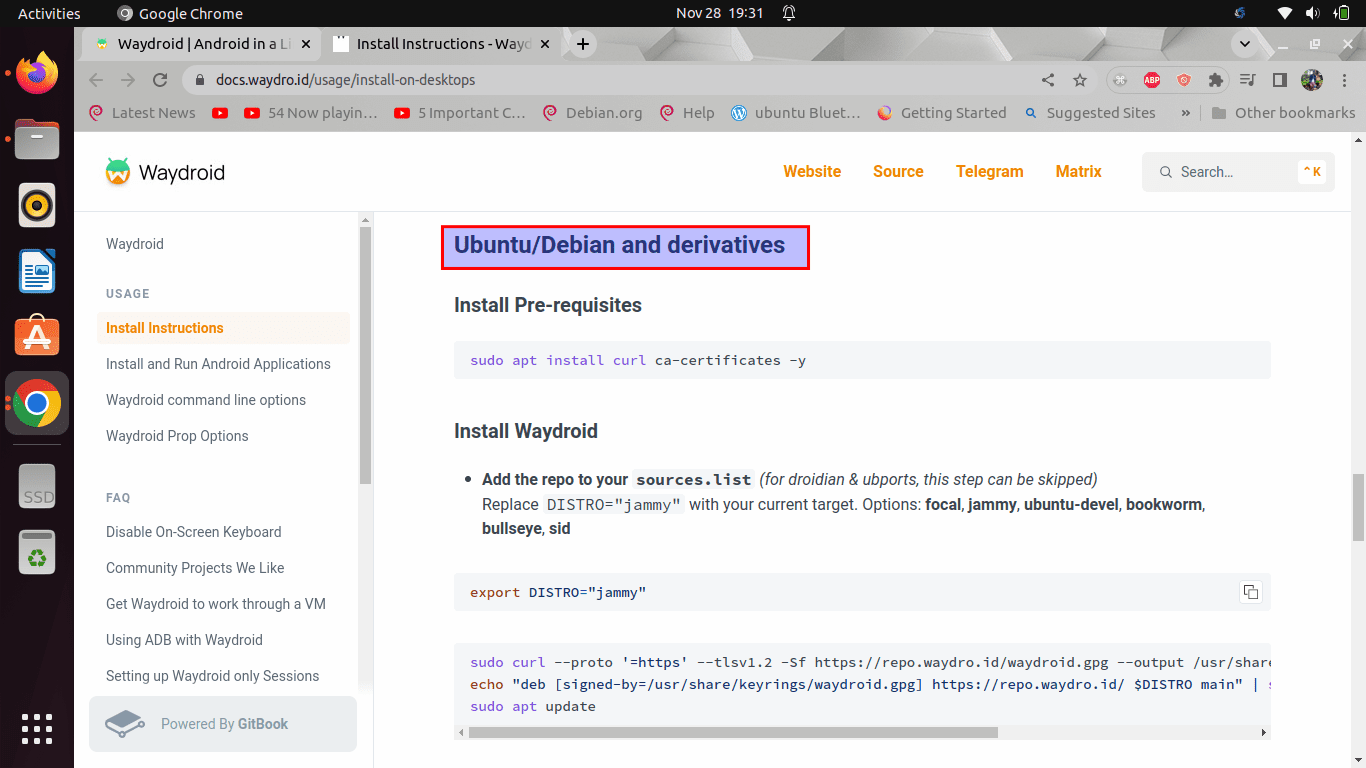1366x768 pixels.
Task: Click the Powered By GitBook button
Action: [223, 724]
